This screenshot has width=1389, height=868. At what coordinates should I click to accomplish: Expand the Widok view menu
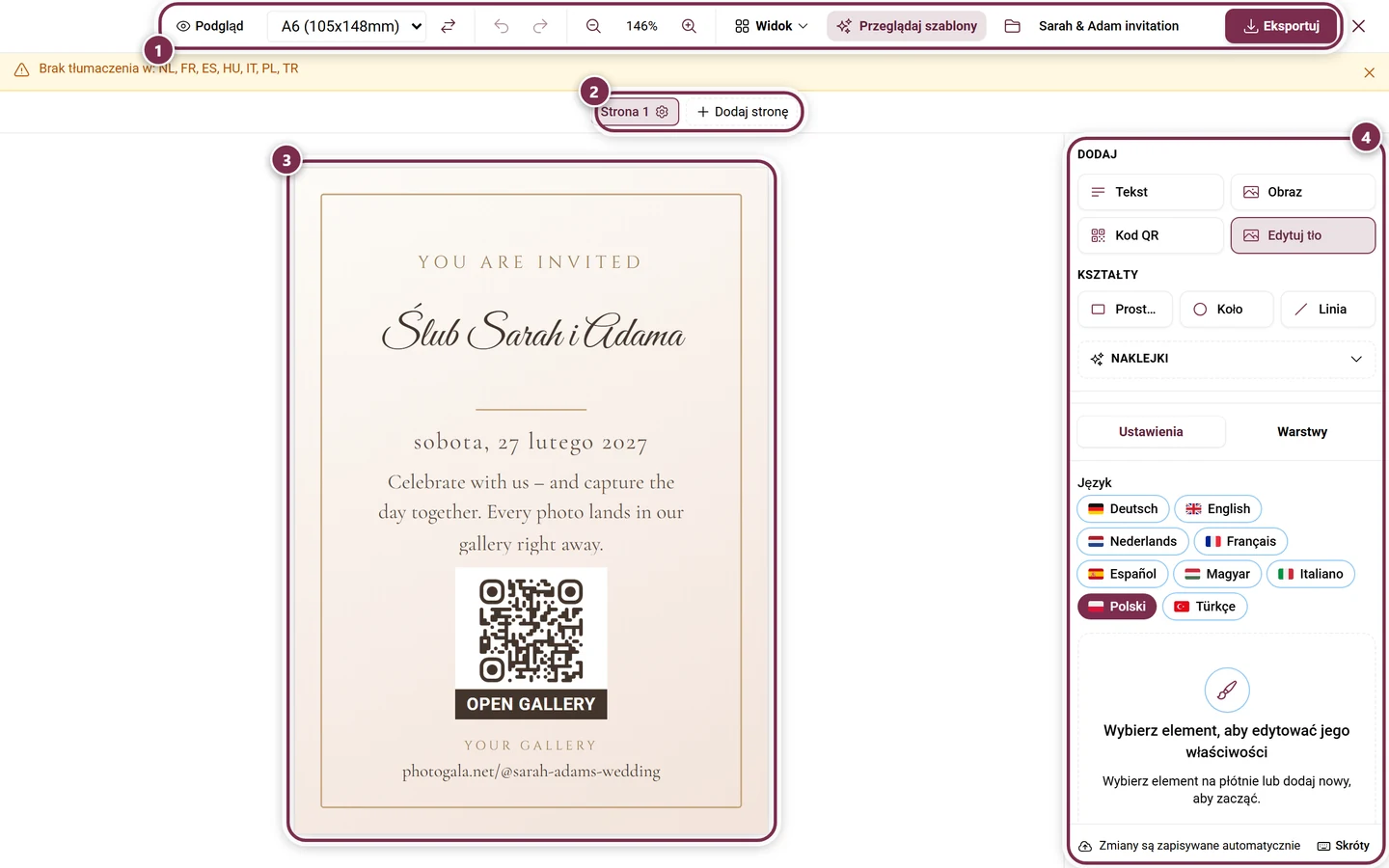(771, 26)
